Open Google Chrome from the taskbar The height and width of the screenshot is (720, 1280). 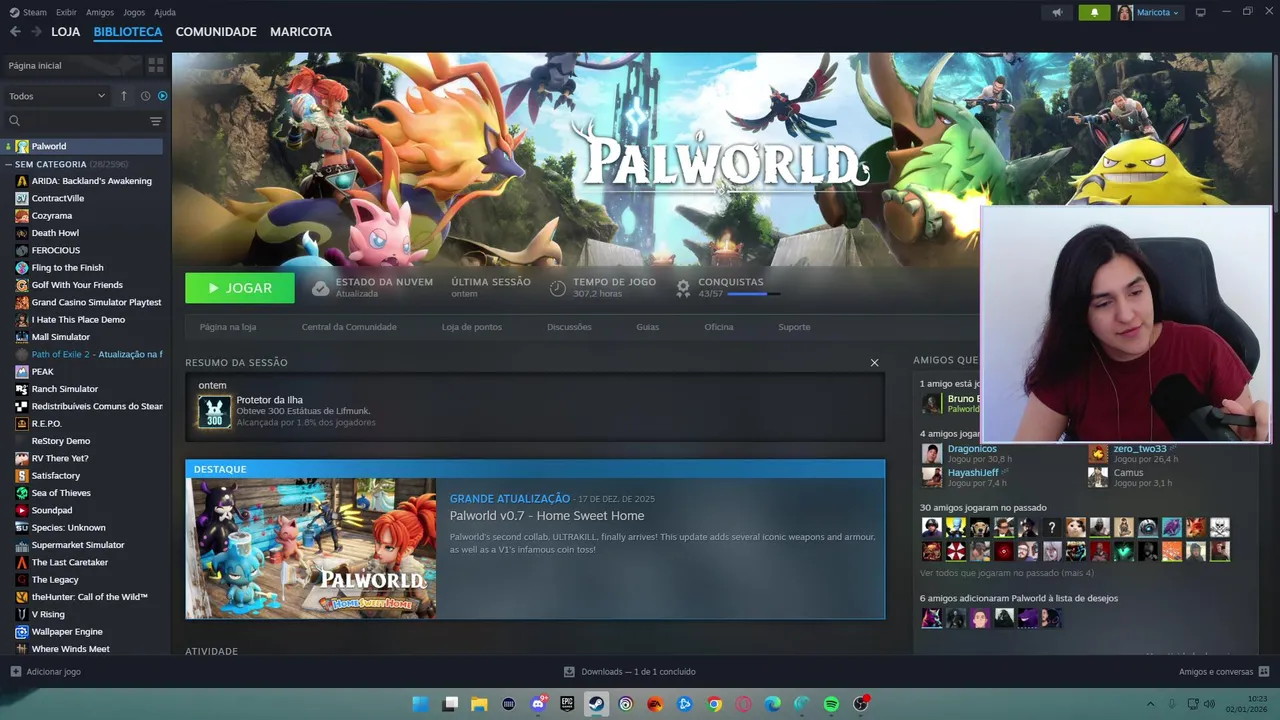[x=714, y=704]
